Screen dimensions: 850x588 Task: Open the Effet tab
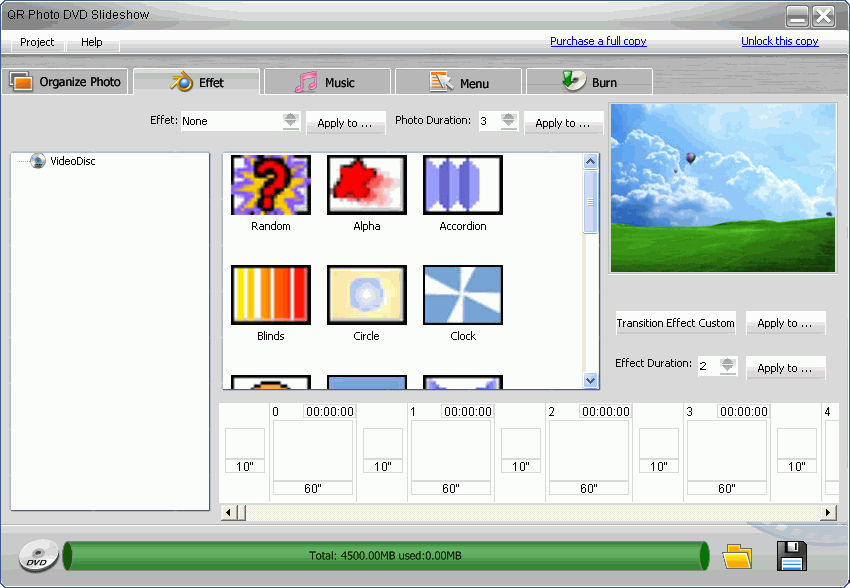(x=197, y=82)
